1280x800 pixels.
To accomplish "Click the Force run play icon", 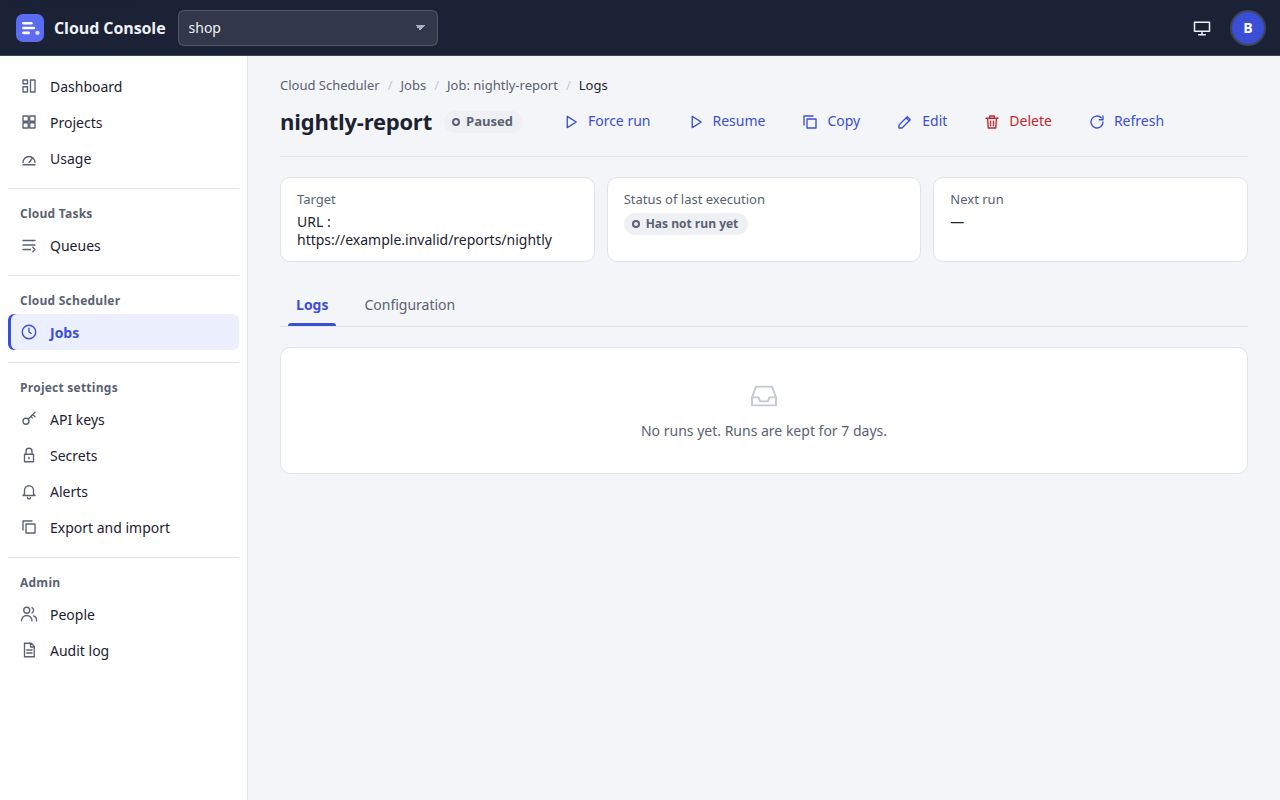I will click(x=571, y=122).
